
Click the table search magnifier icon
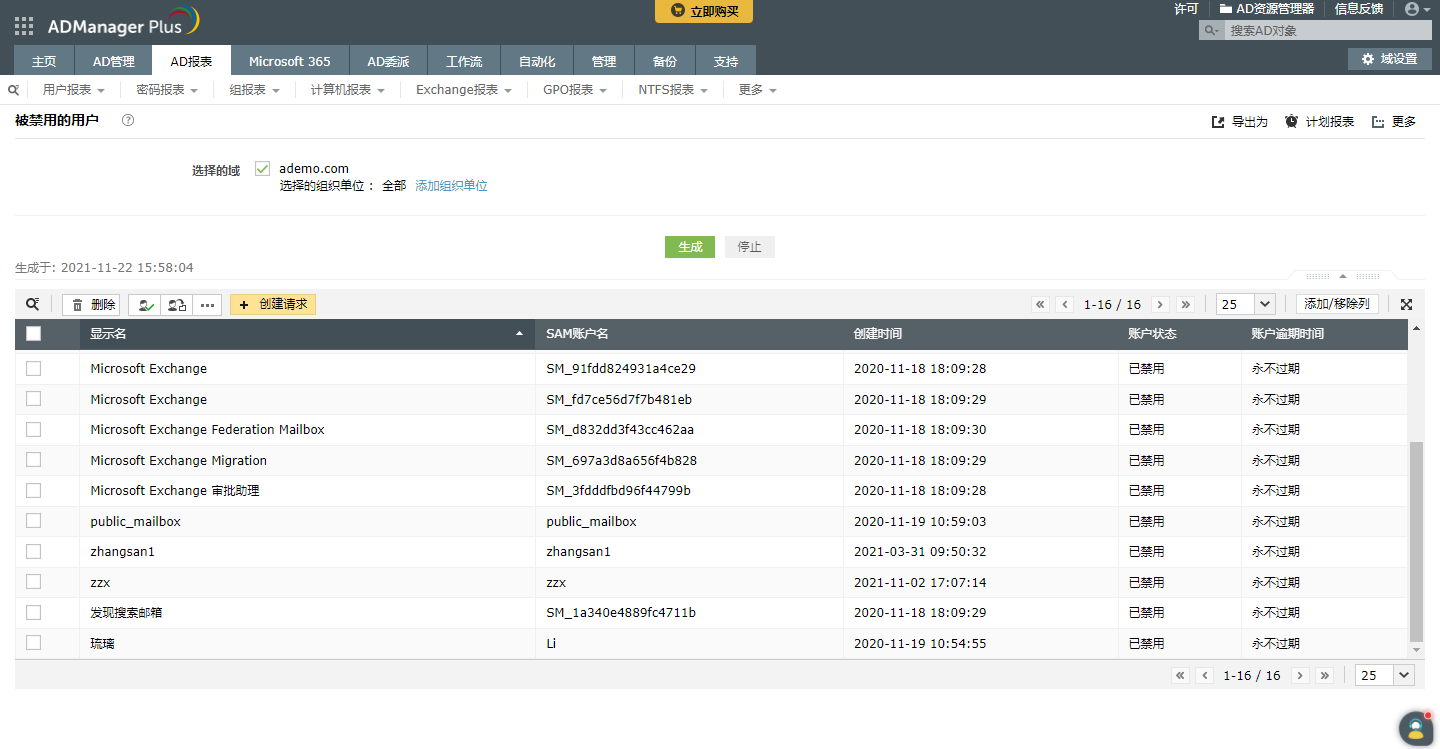point(33,305)
